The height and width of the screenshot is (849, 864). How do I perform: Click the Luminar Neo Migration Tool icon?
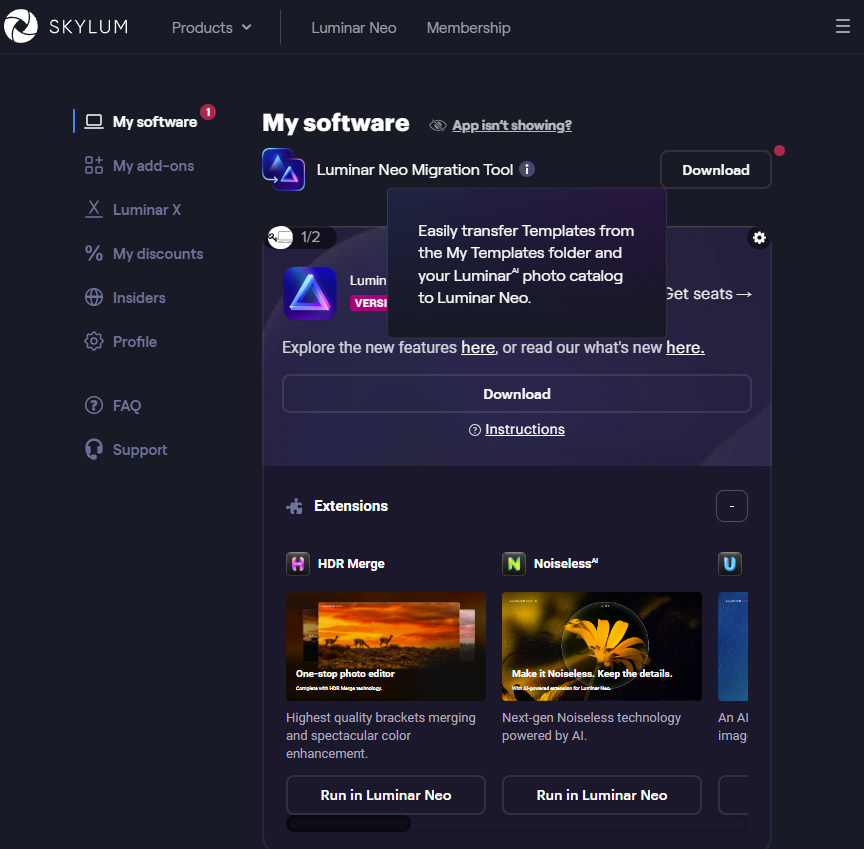point(283,169)
